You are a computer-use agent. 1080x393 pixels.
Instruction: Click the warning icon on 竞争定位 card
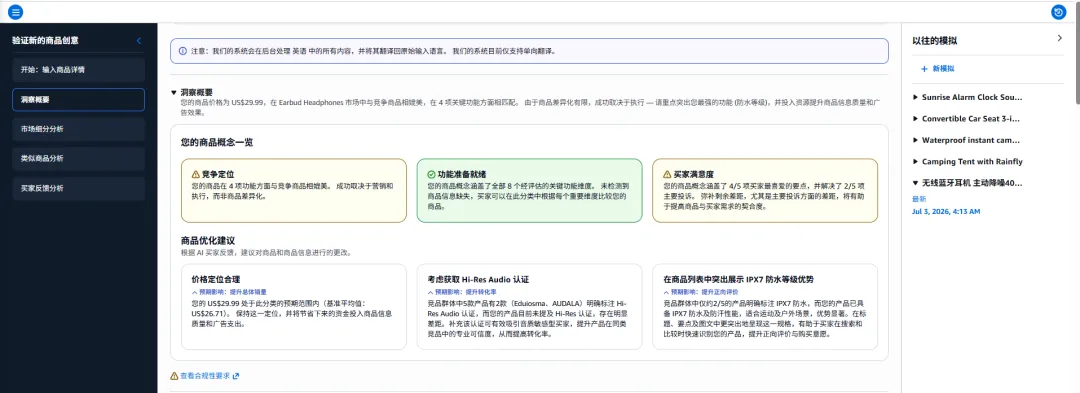pos(196,175)
